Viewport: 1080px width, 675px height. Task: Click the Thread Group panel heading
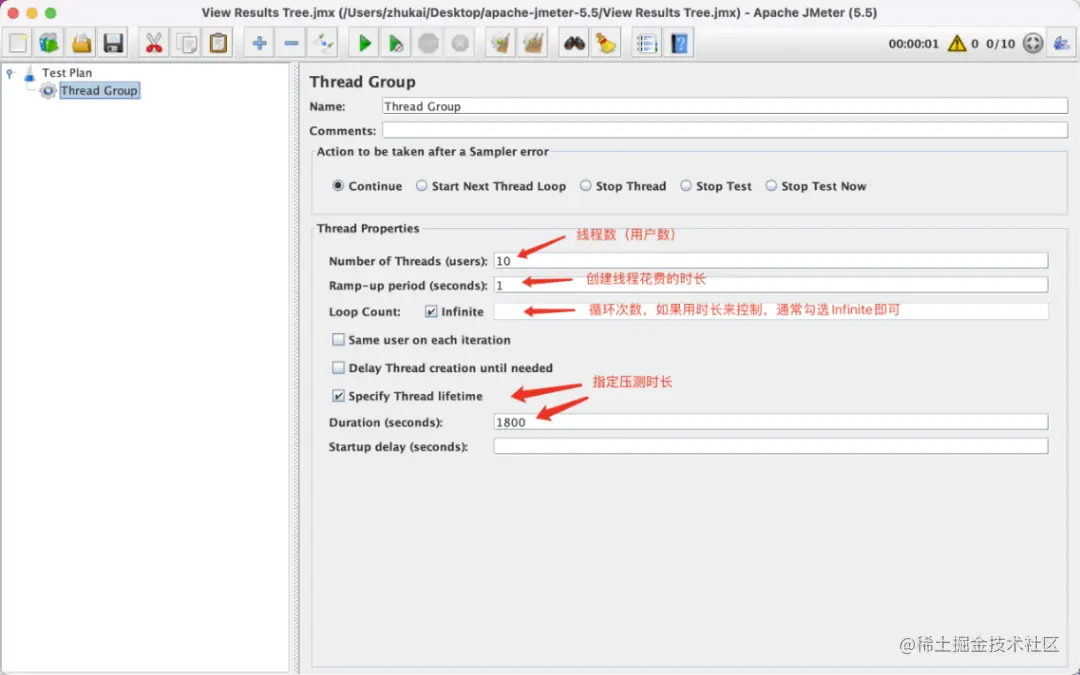pos(362,81)
